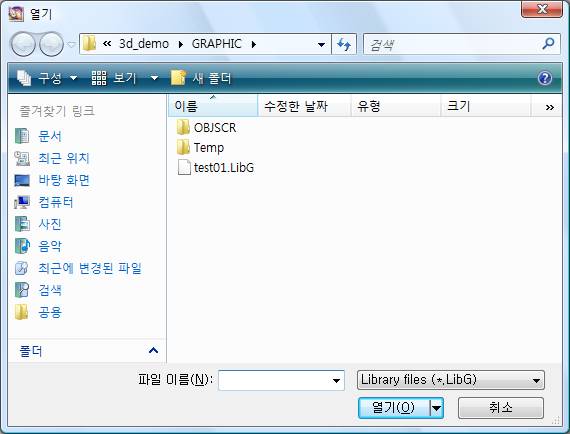The width and height of the screenshot is (570, 434).
Task: Click the refresh arrows icon beside address bar
Action: [x=344, y=44]
